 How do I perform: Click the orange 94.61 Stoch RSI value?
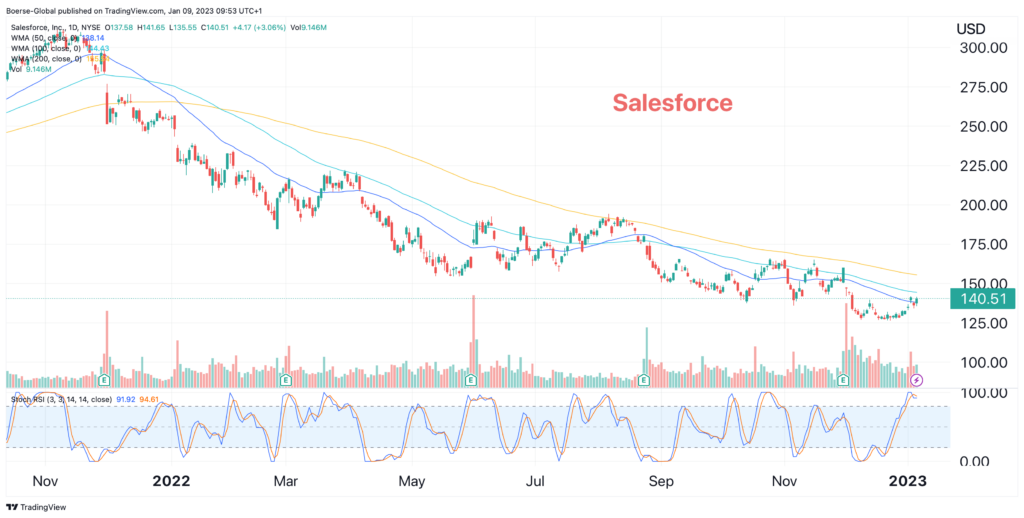150,398
